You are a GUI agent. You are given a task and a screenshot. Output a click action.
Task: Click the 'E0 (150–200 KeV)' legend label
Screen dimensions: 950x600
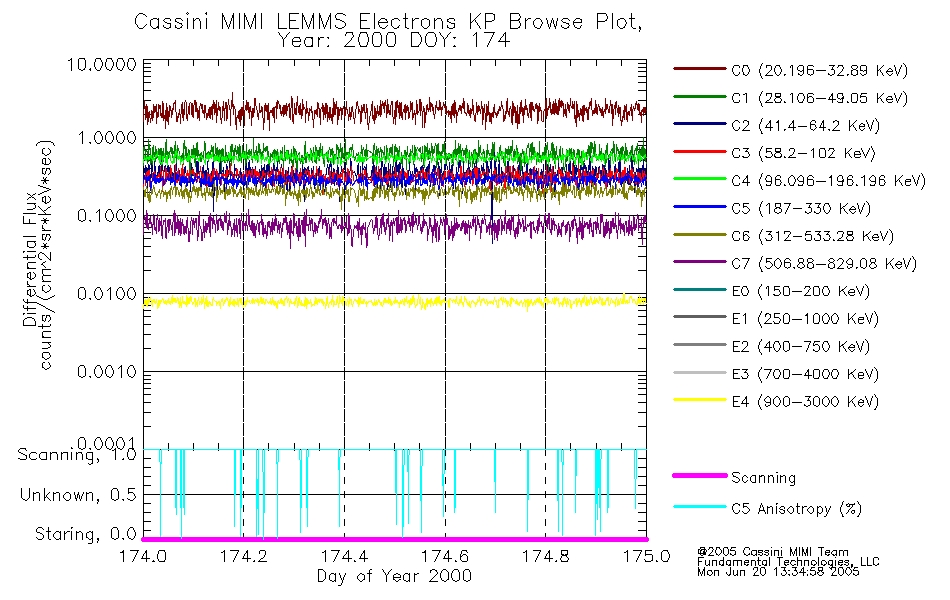(x=800, y=292)
